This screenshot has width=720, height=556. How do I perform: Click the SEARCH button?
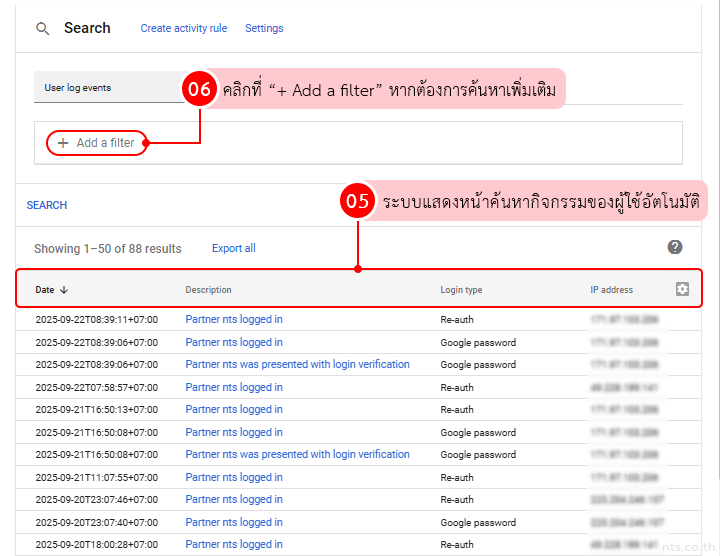pyautogui.click(x=47, y=205)
